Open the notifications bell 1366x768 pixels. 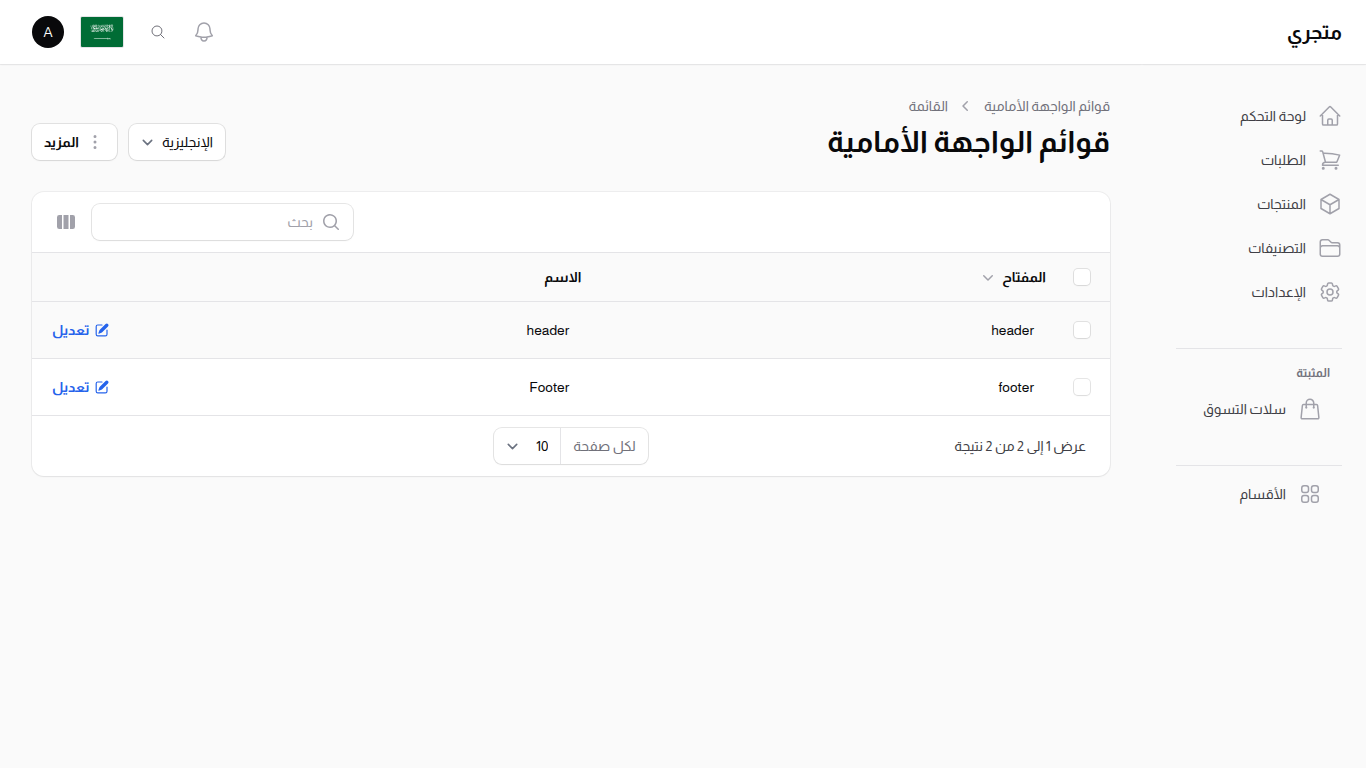203,31
